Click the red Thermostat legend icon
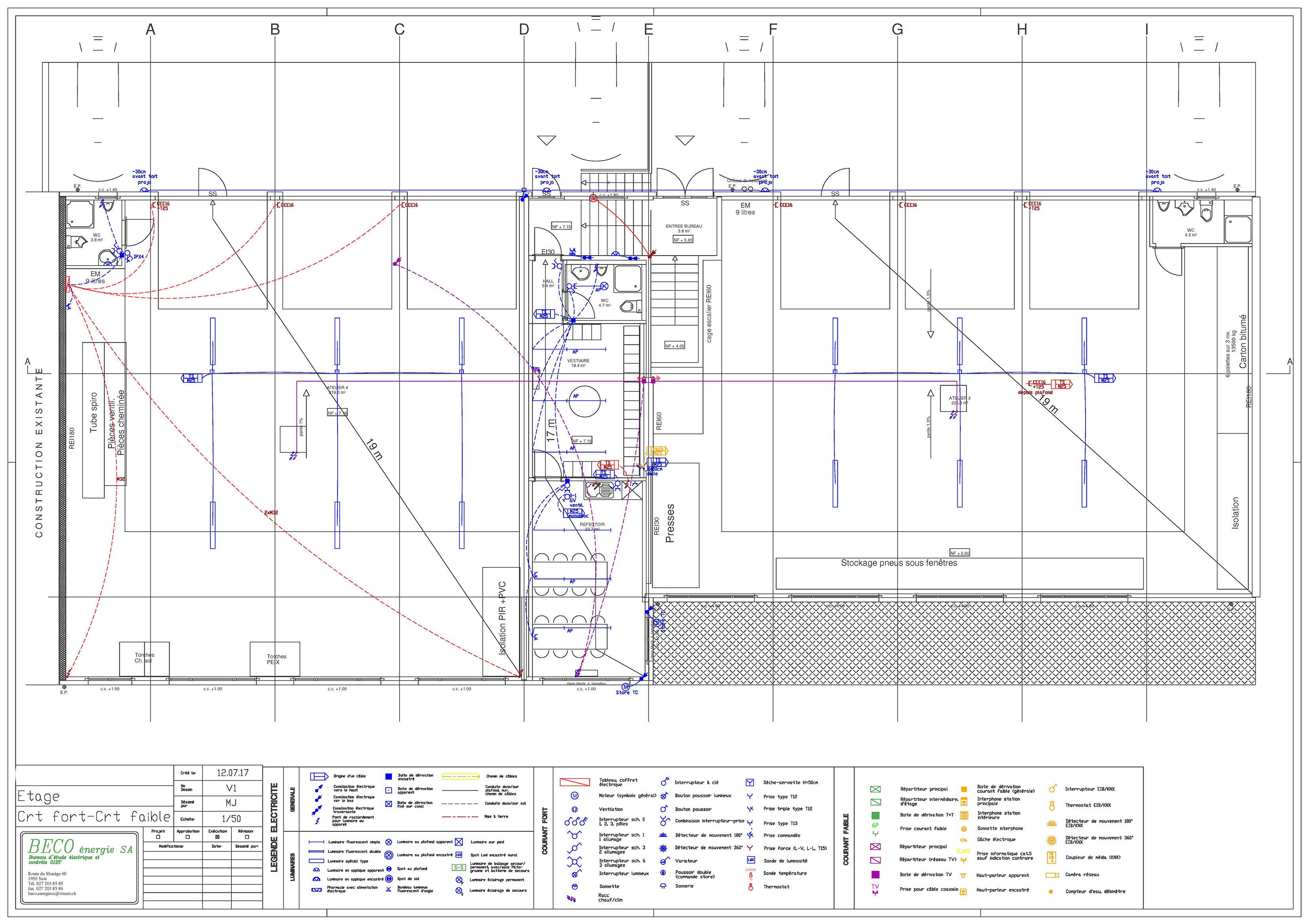The image size is (1309, 924). [750, 886]
